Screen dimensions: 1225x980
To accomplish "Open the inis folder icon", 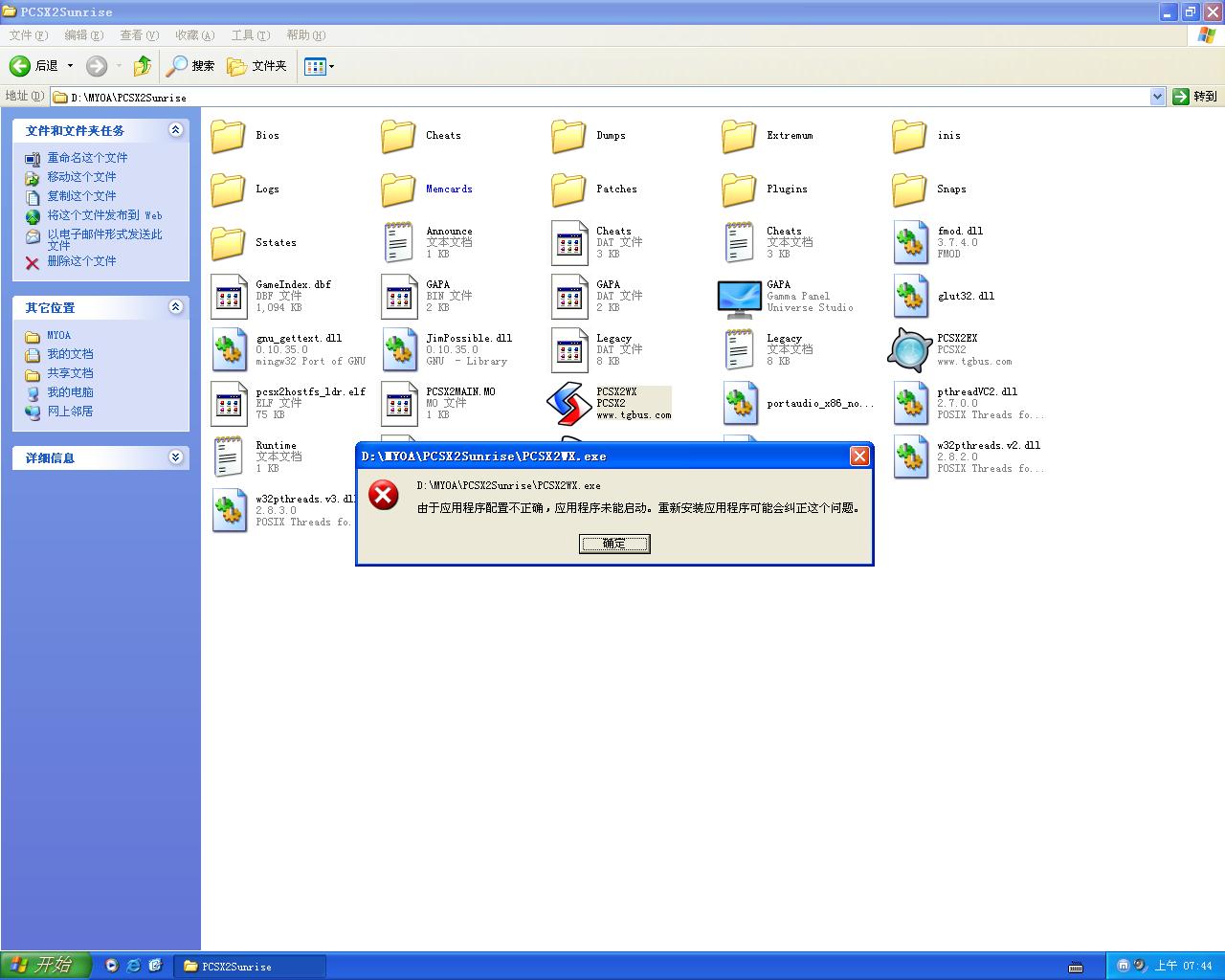I will coord(909,136).
